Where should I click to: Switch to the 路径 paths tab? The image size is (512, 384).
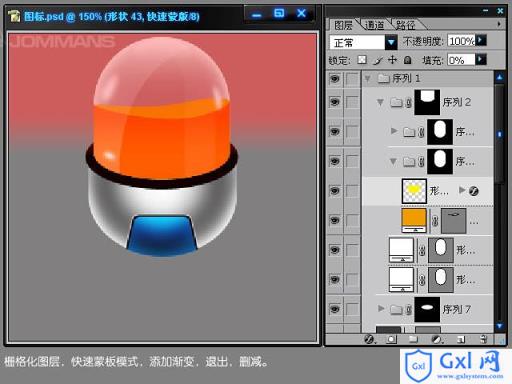(x=405, y=25)
